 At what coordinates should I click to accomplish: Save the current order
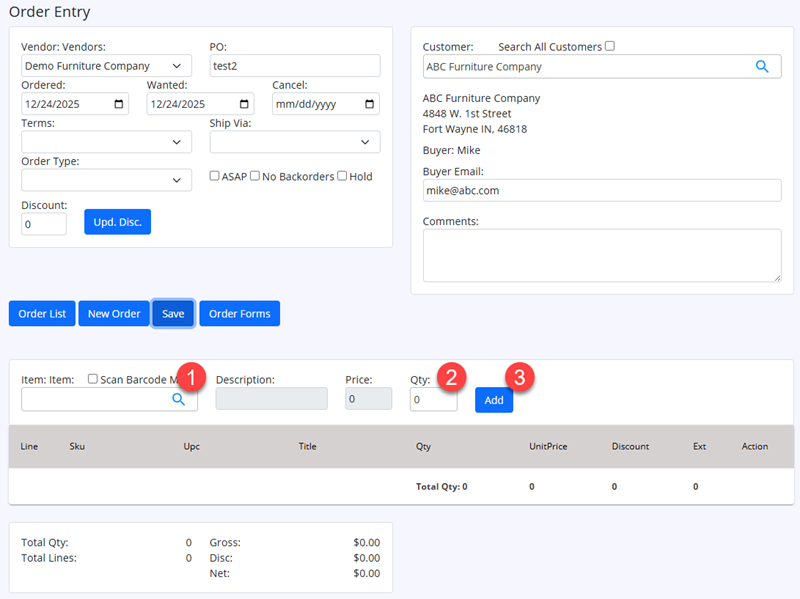click(x=173, y=313)
